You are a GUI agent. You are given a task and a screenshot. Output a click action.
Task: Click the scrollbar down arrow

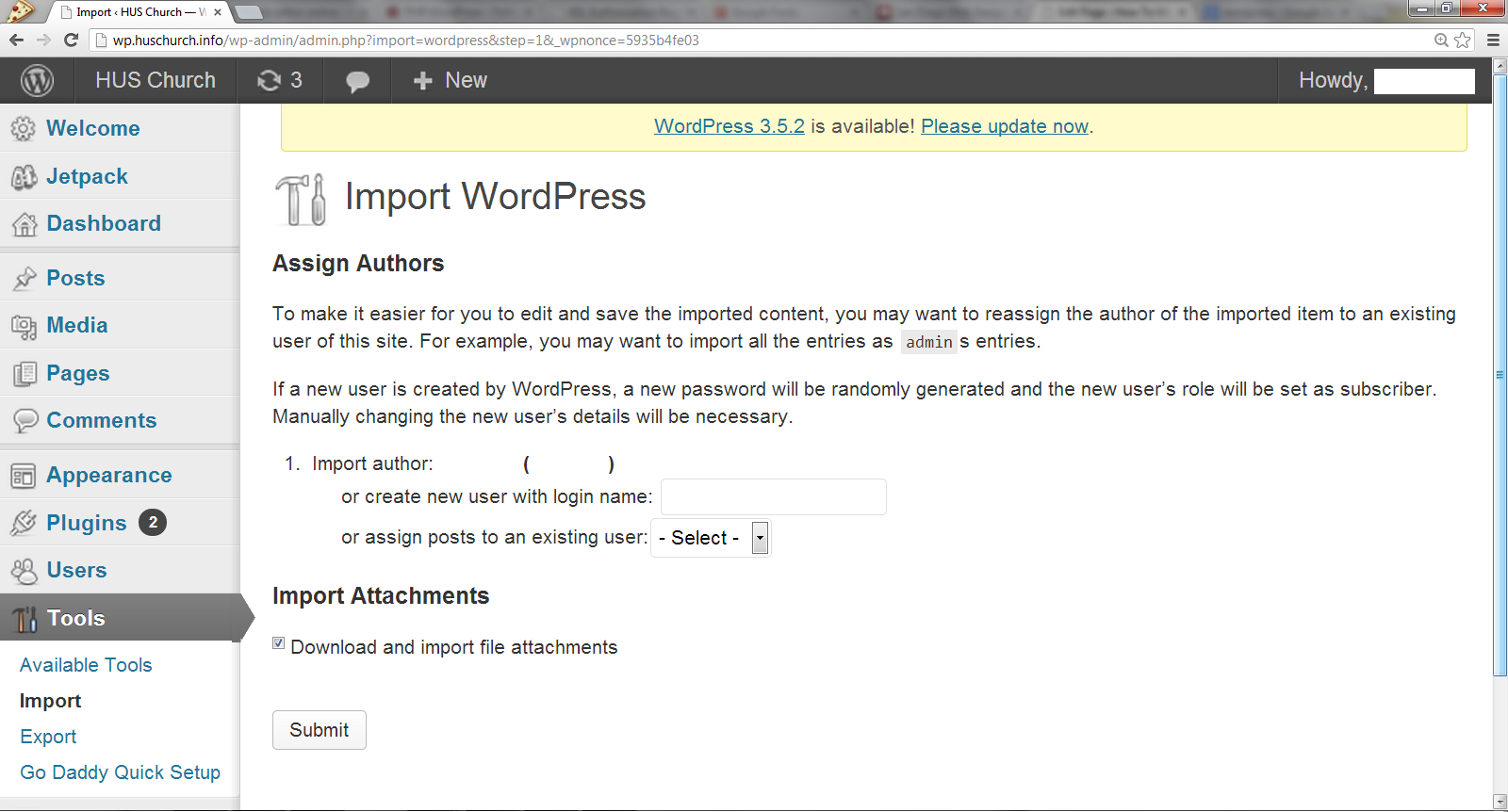(1500, 802)
